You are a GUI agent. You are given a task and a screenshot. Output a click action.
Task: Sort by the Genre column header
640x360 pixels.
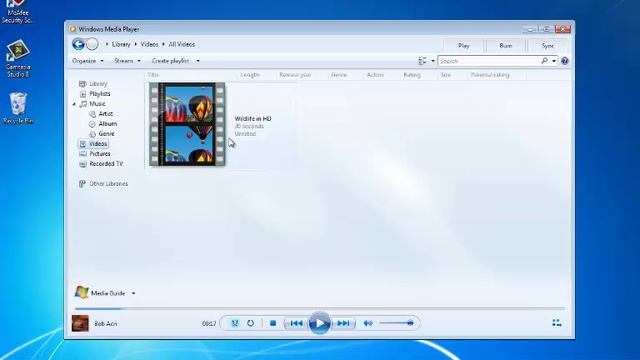coord(339,75)
